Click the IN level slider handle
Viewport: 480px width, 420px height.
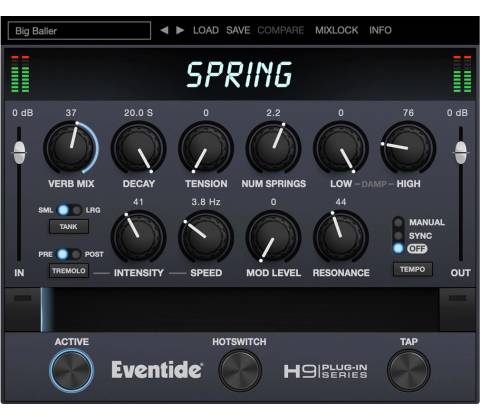[x=19, y=153]
